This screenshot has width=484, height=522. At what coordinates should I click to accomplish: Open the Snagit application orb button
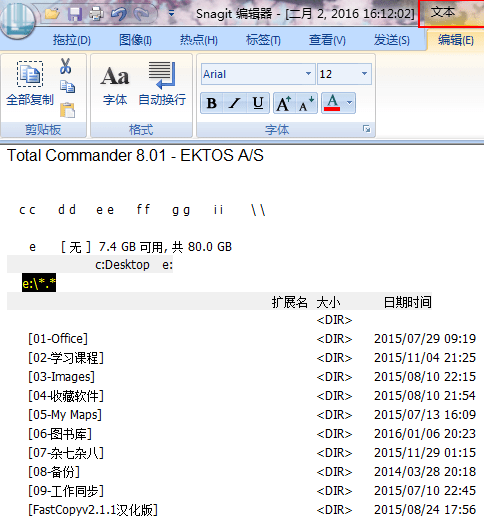tap(17, 20)
